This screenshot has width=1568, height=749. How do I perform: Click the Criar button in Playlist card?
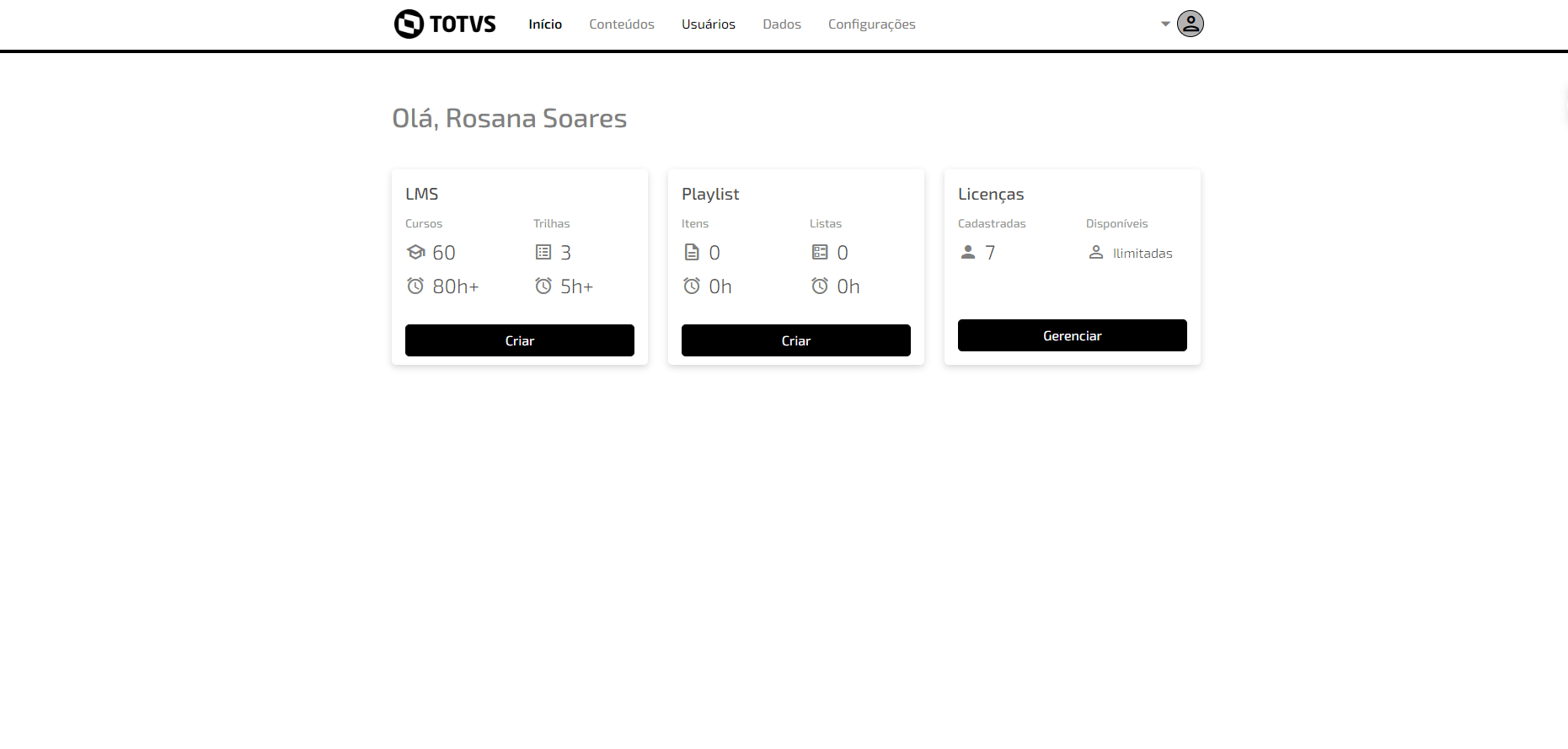[x=796, y=340]
